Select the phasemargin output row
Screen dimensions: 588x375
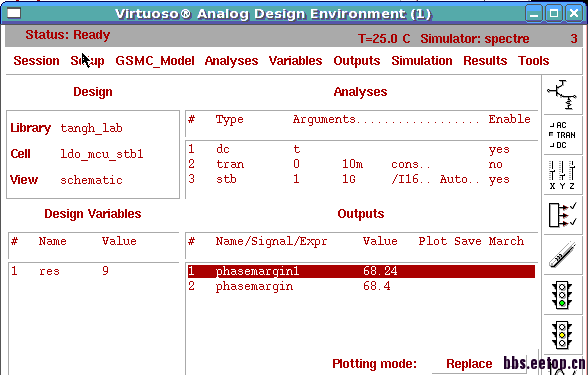pyautogui.click(x=362, y=286)
